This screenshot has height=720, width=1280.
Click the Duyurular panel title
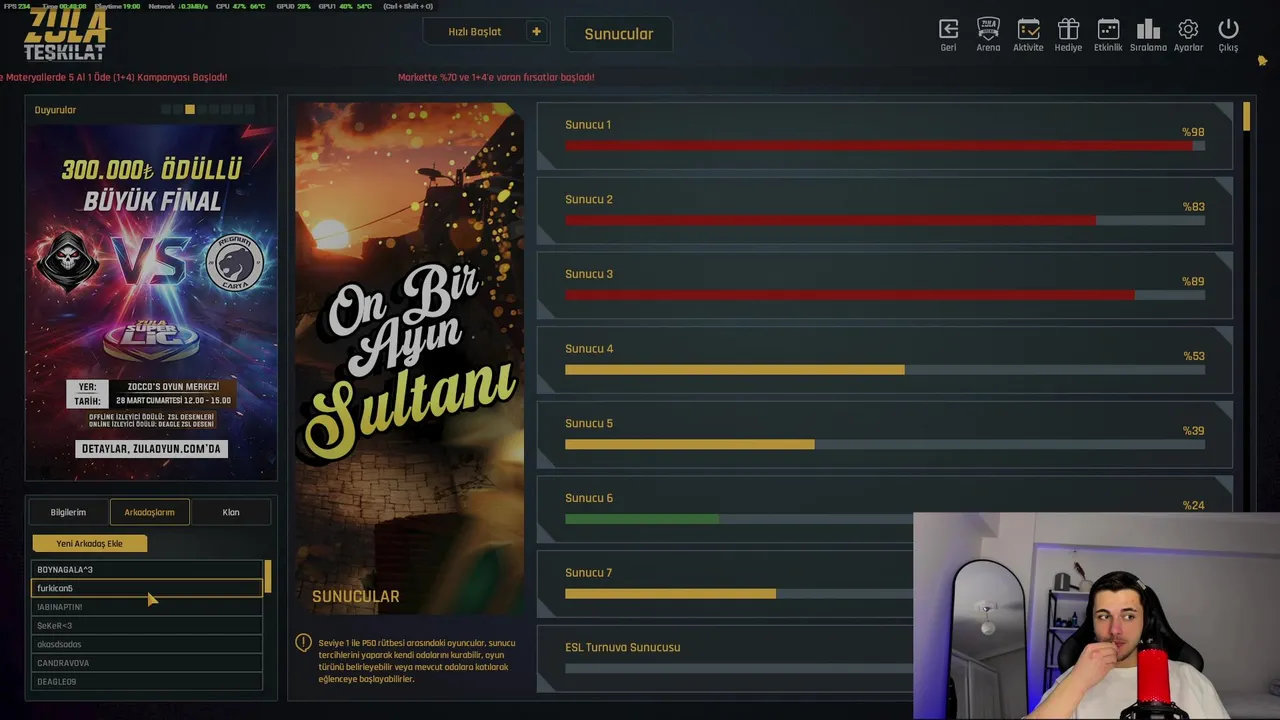pos(55,110)
